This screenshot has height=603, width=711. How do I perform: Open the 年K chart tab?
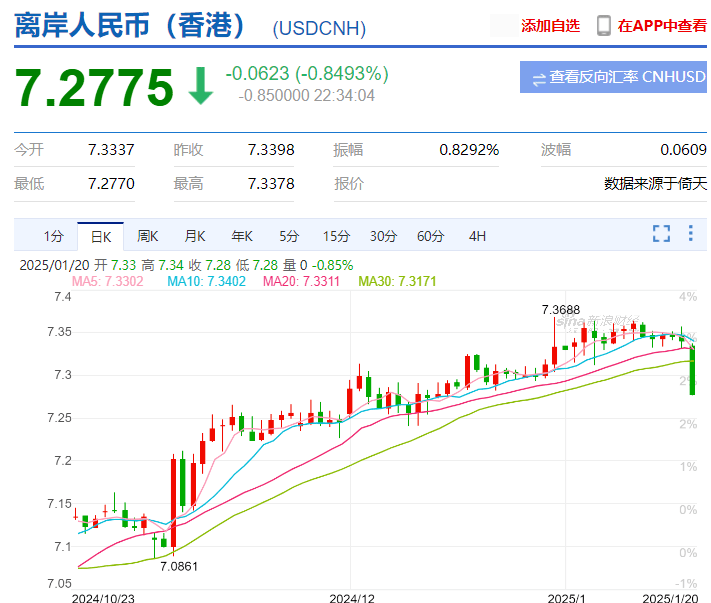point(242,236)
